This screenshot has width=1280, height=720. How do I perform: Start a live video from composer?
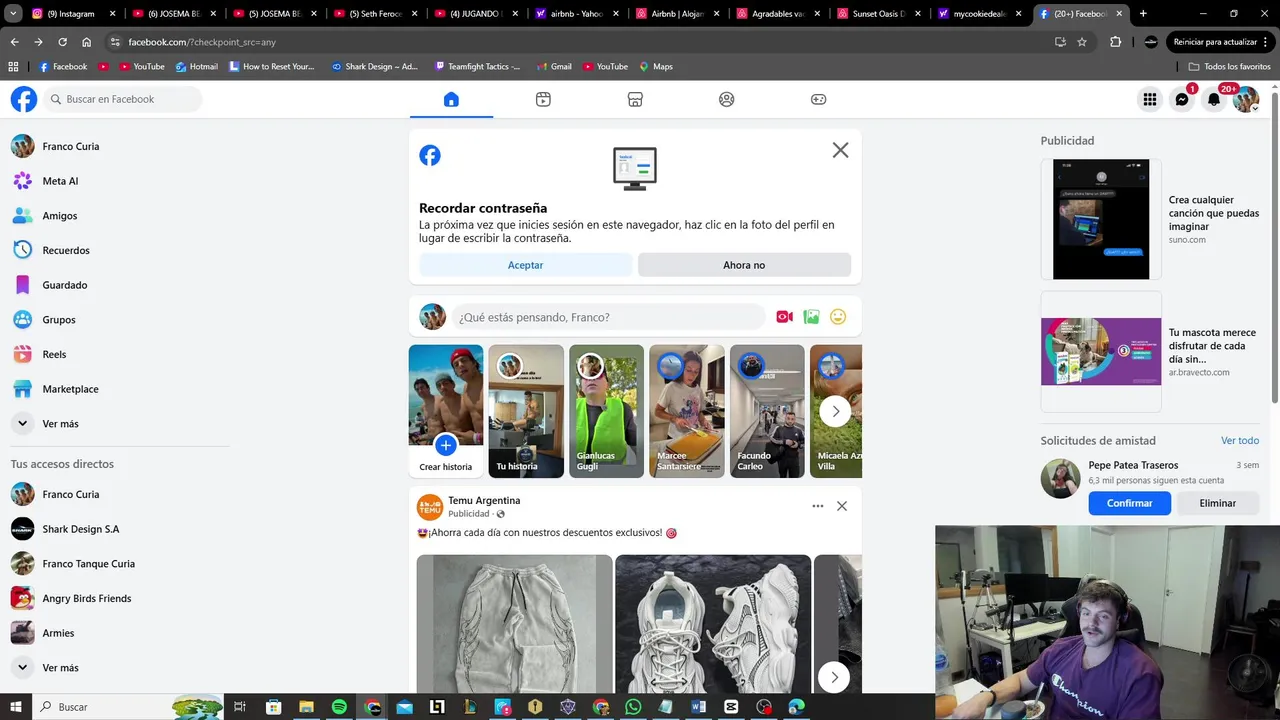[785, 317]
